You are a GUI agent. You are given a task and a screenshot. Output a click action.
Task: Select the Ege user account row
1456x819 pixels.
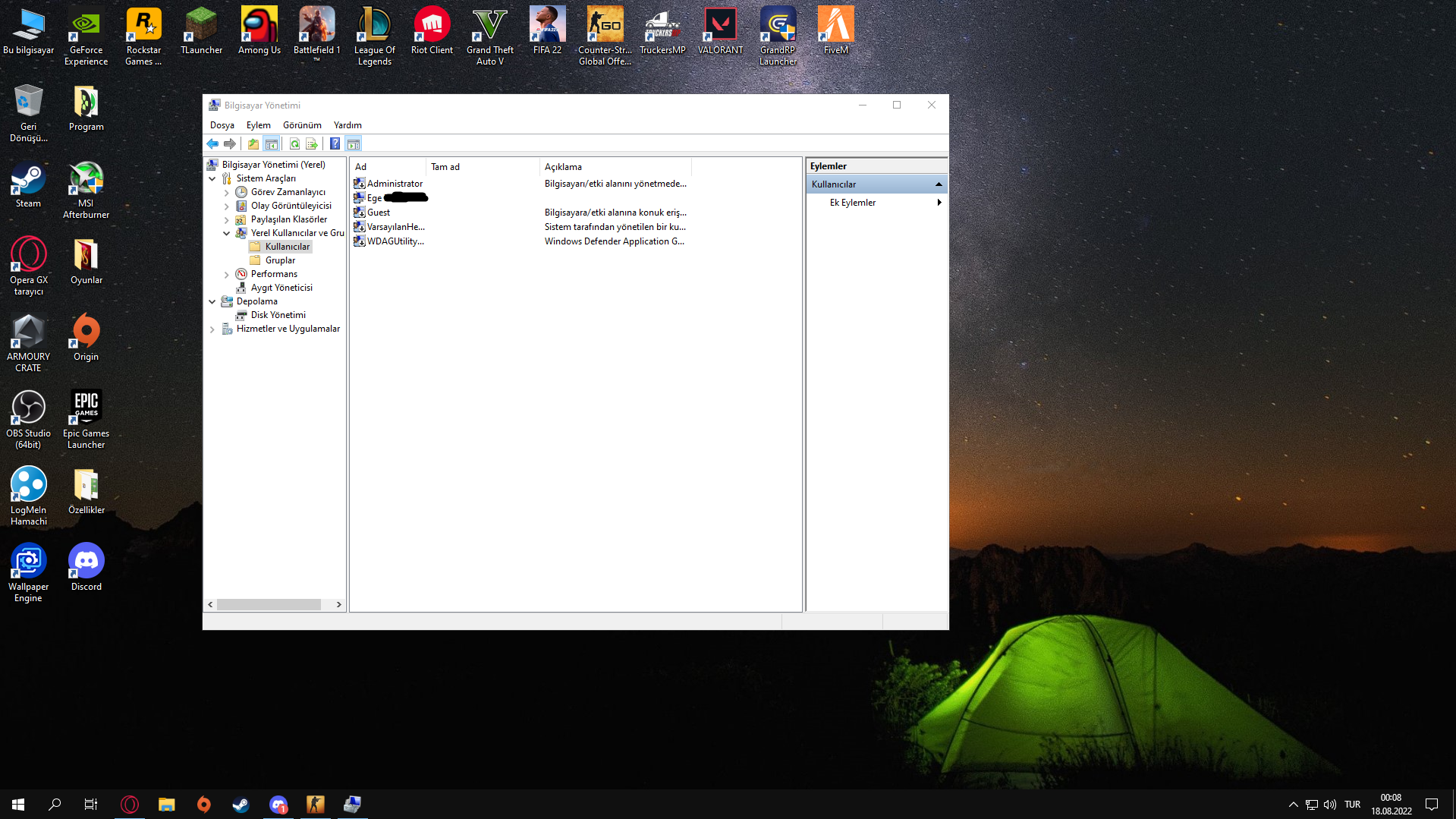(391, 198)
